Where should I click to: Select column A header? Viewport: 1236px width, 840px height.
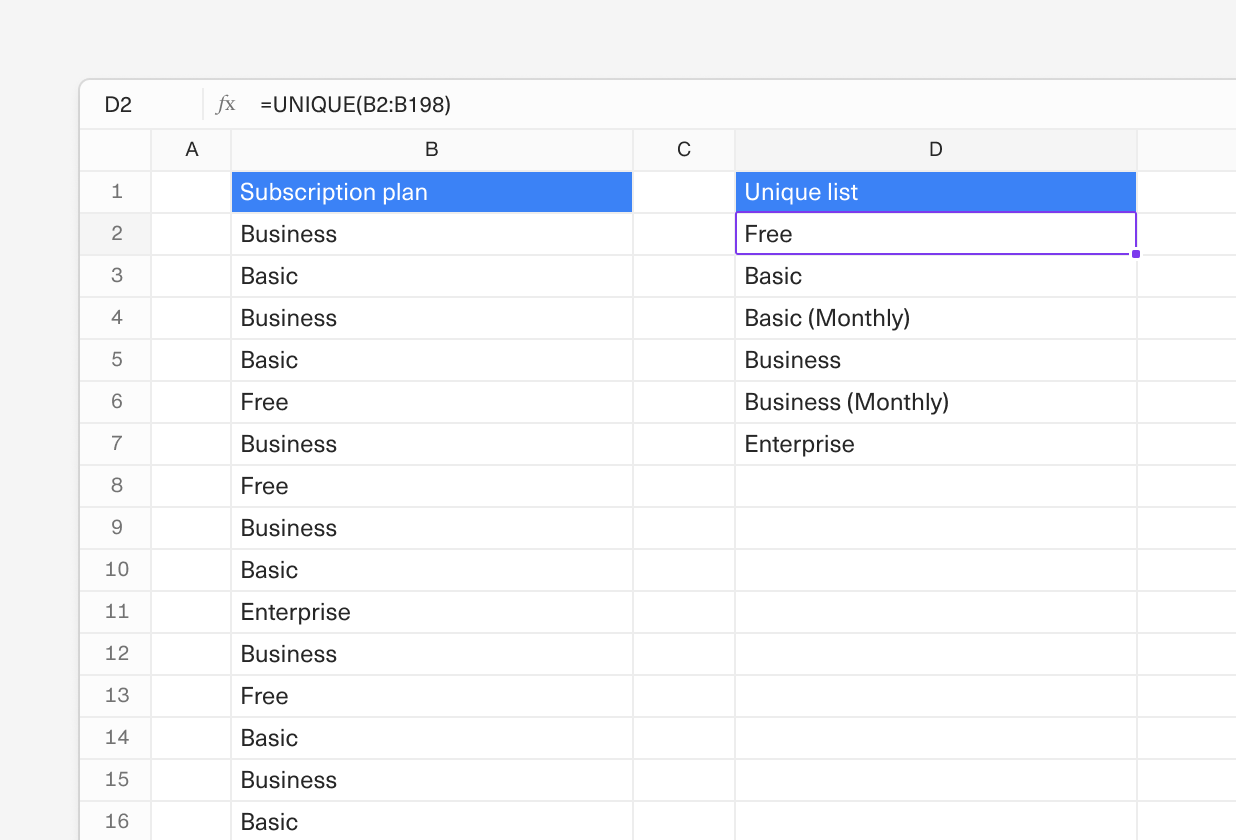click(192, 150)
